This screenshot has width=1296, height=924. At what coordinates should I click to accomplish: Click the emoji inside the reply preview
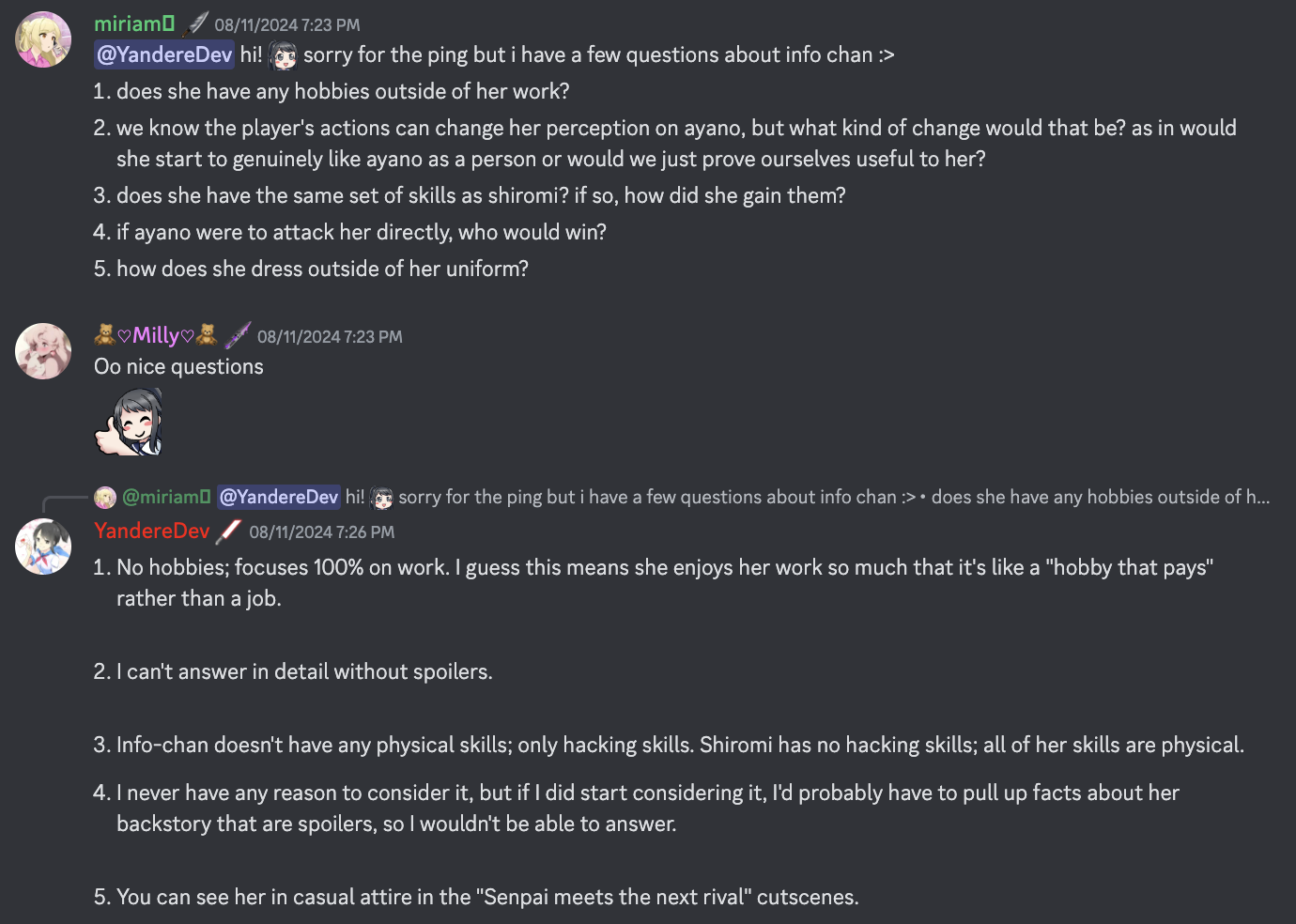click(381, 498)
